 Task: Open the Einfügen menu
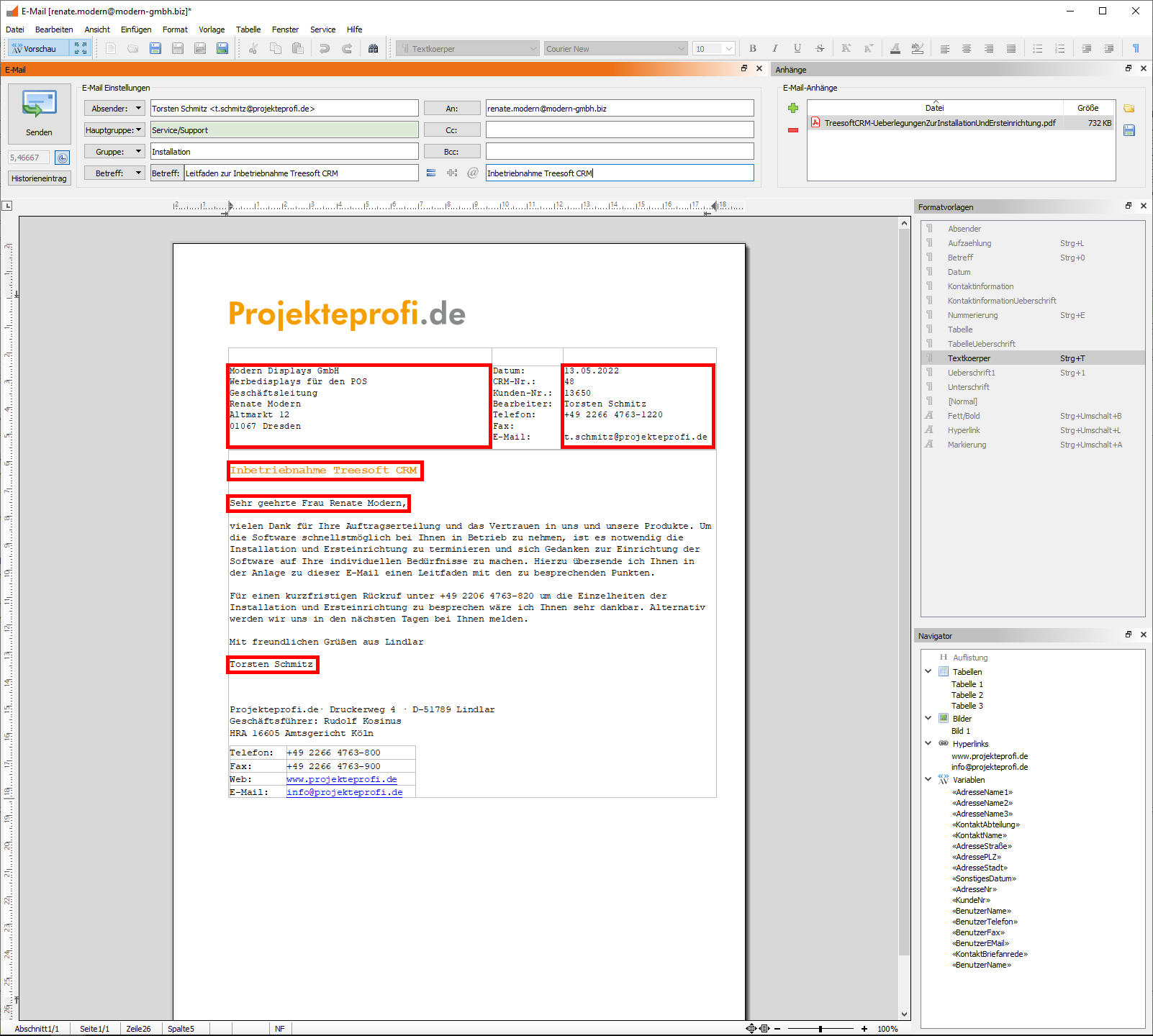pyautogui.click(x=136, y=29)
